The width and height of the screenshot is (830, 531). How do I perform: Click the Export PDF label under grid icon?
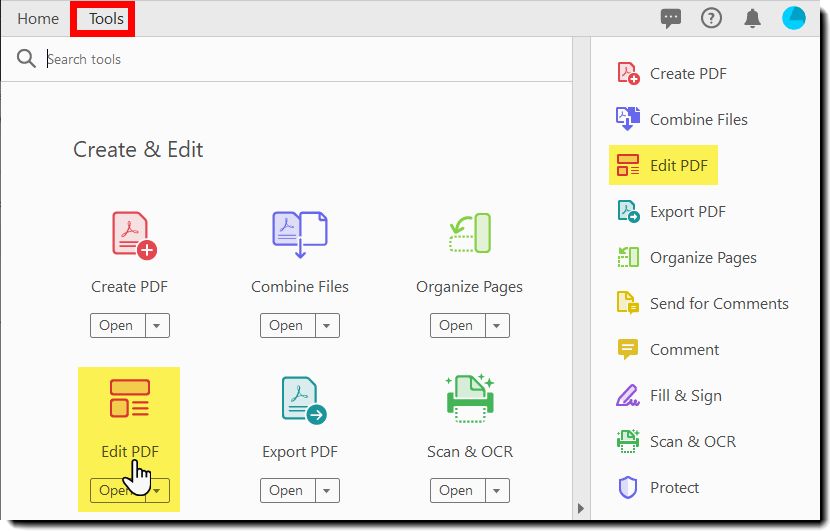pos(300,452)
